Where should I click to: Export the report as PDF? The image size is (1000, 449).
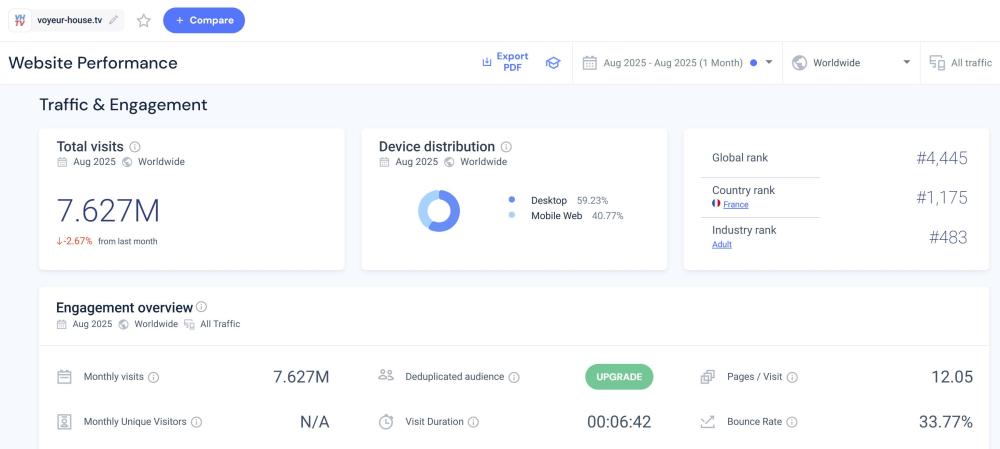(x=505, y=62)
